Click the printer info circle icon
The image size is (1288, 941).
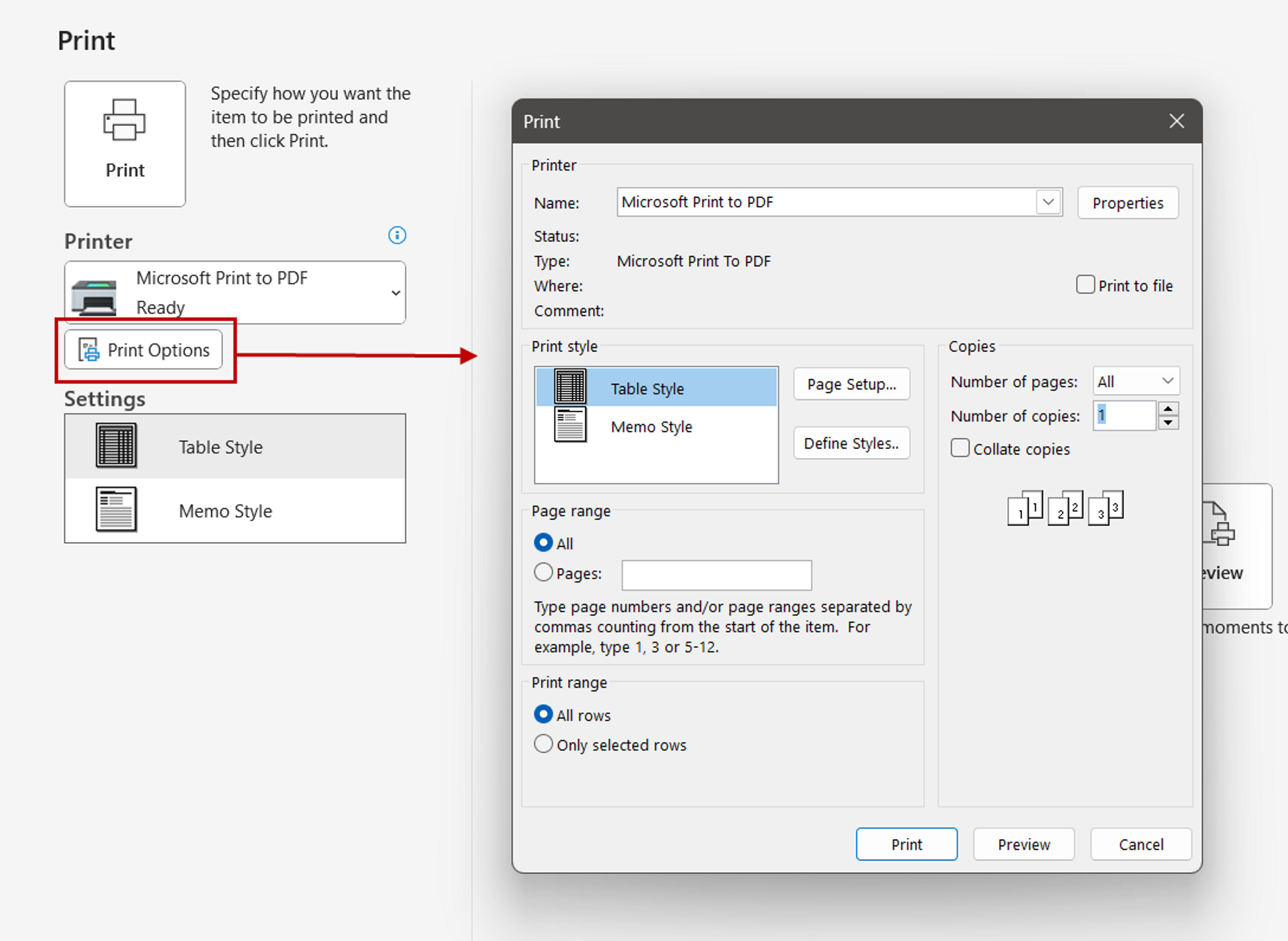[x=397, y=235]
